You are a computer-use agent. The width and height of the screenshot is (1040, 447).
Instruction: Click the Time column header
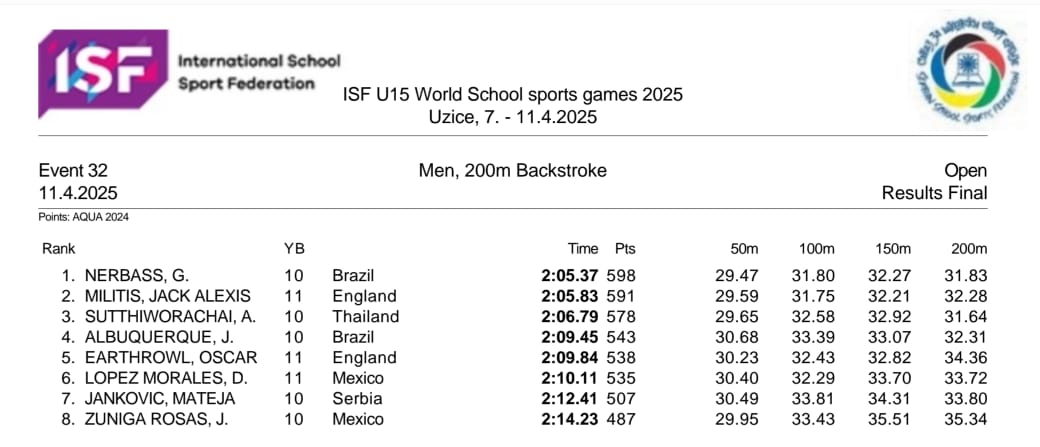(x=583, y=249)
